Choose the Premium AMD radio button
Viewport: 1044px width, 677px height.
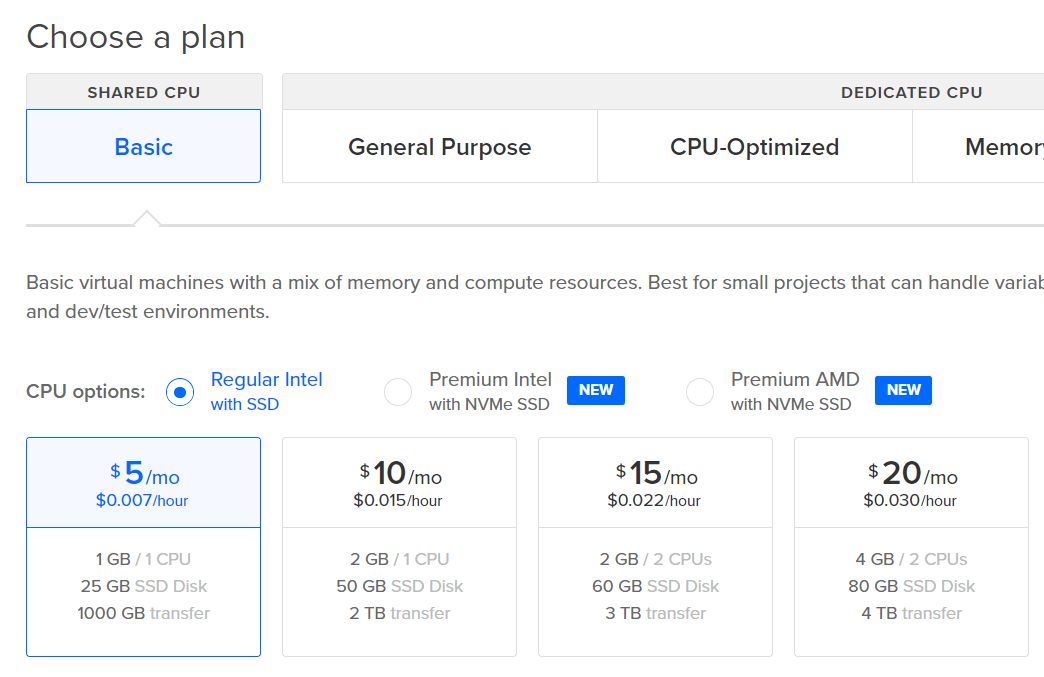pos(700,392)
